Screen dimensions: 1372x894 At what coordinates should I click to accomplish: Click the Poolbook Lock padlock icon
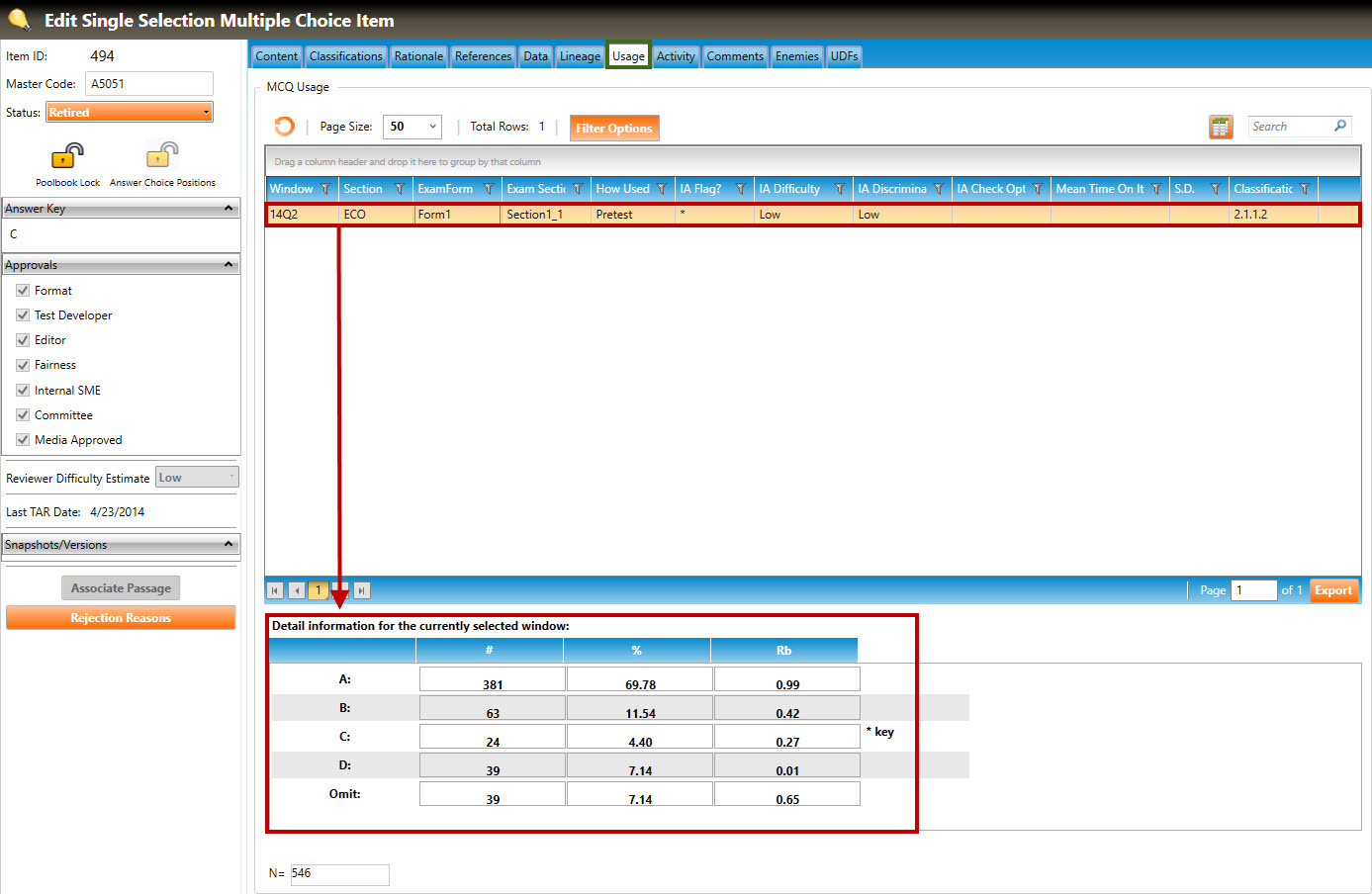tap(67, 156)
